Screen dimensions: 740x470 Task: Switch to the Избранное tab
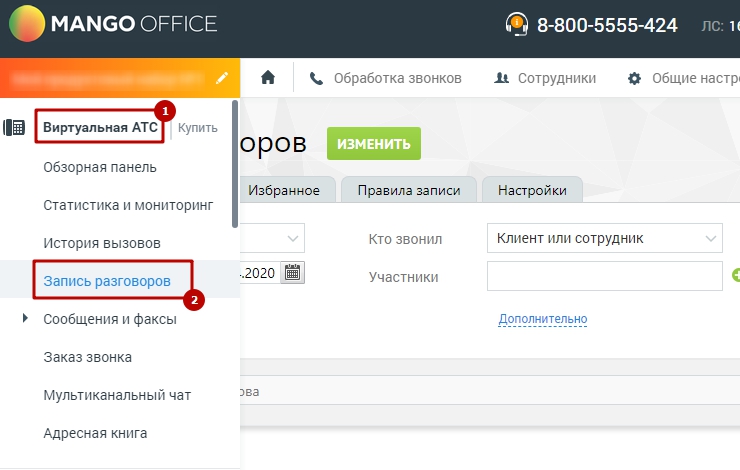point(284,190)
